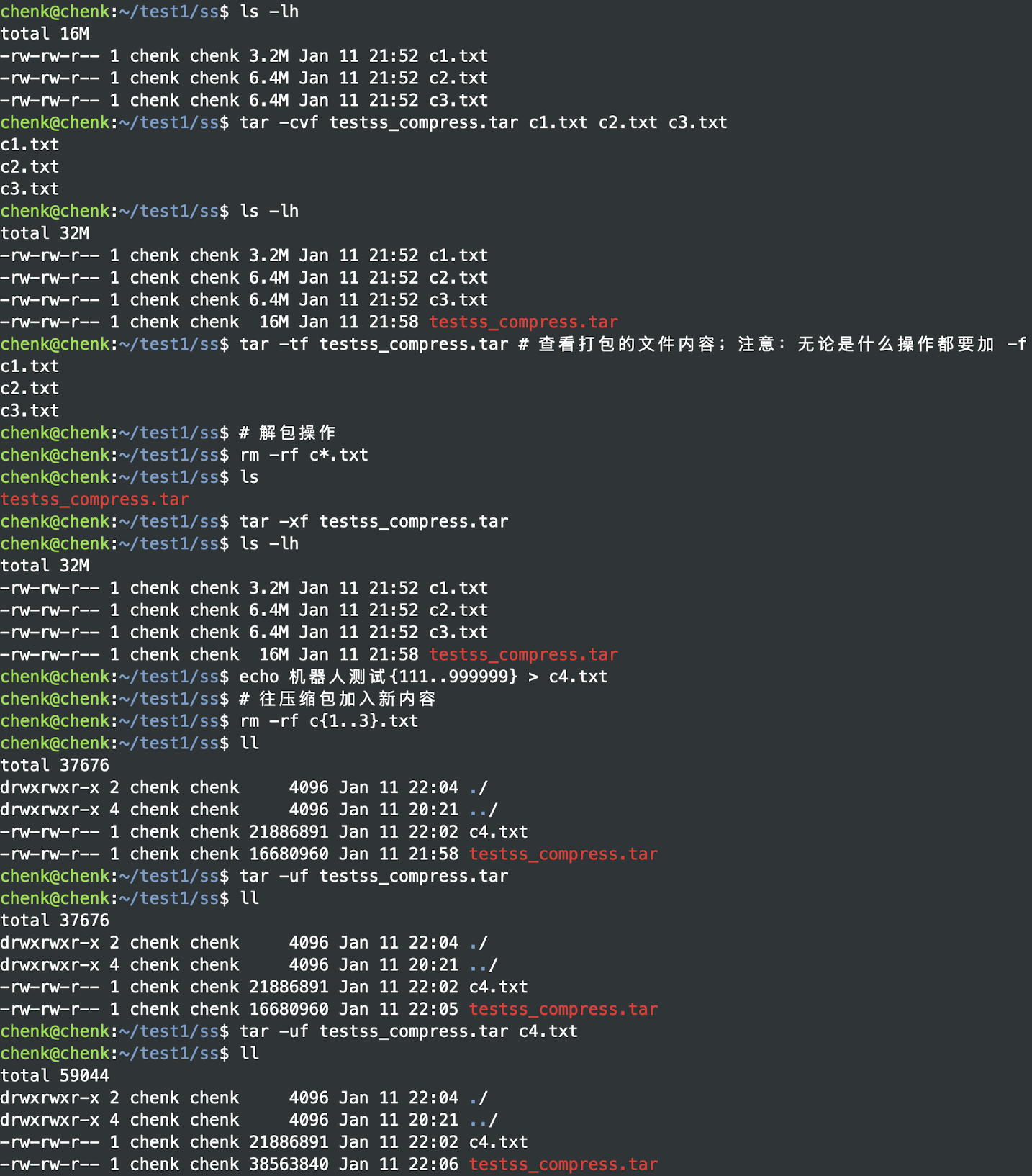Click the 'total 16M' output line
The image size is (1032, 1176).
[45, 34]
